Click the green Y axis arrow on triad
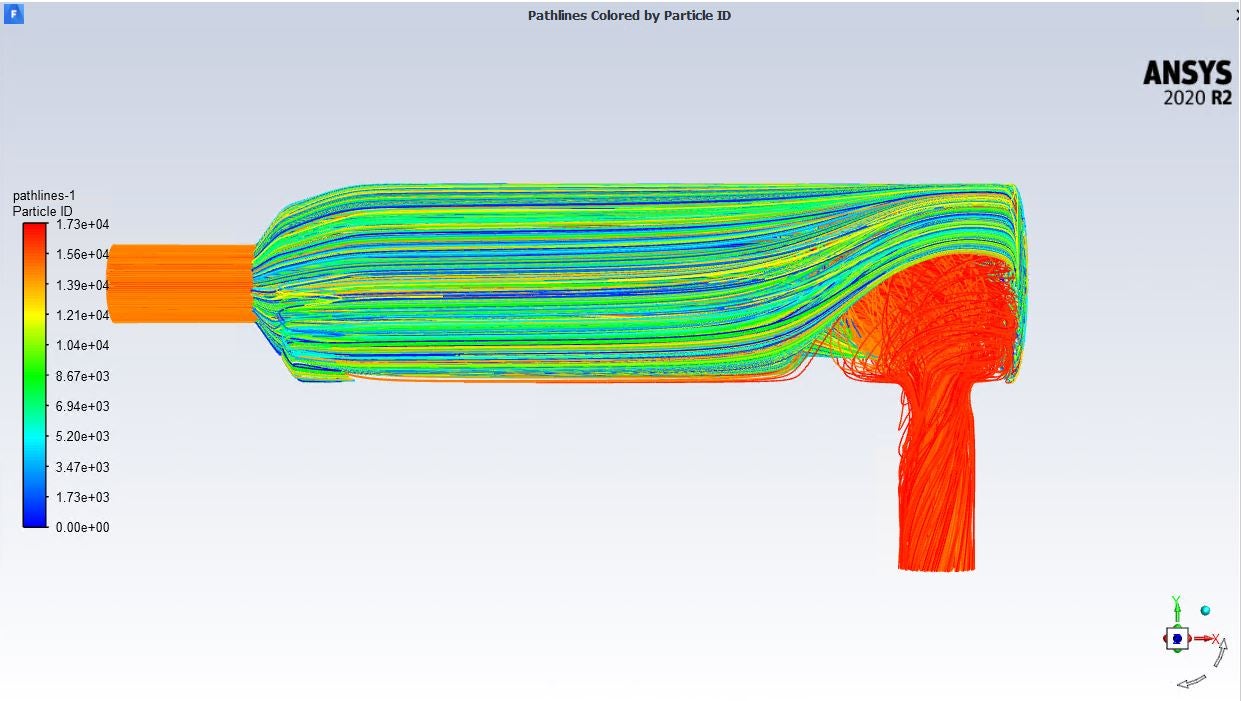The height and width of the screenshot is (701, 1241). click(1177, 609)
